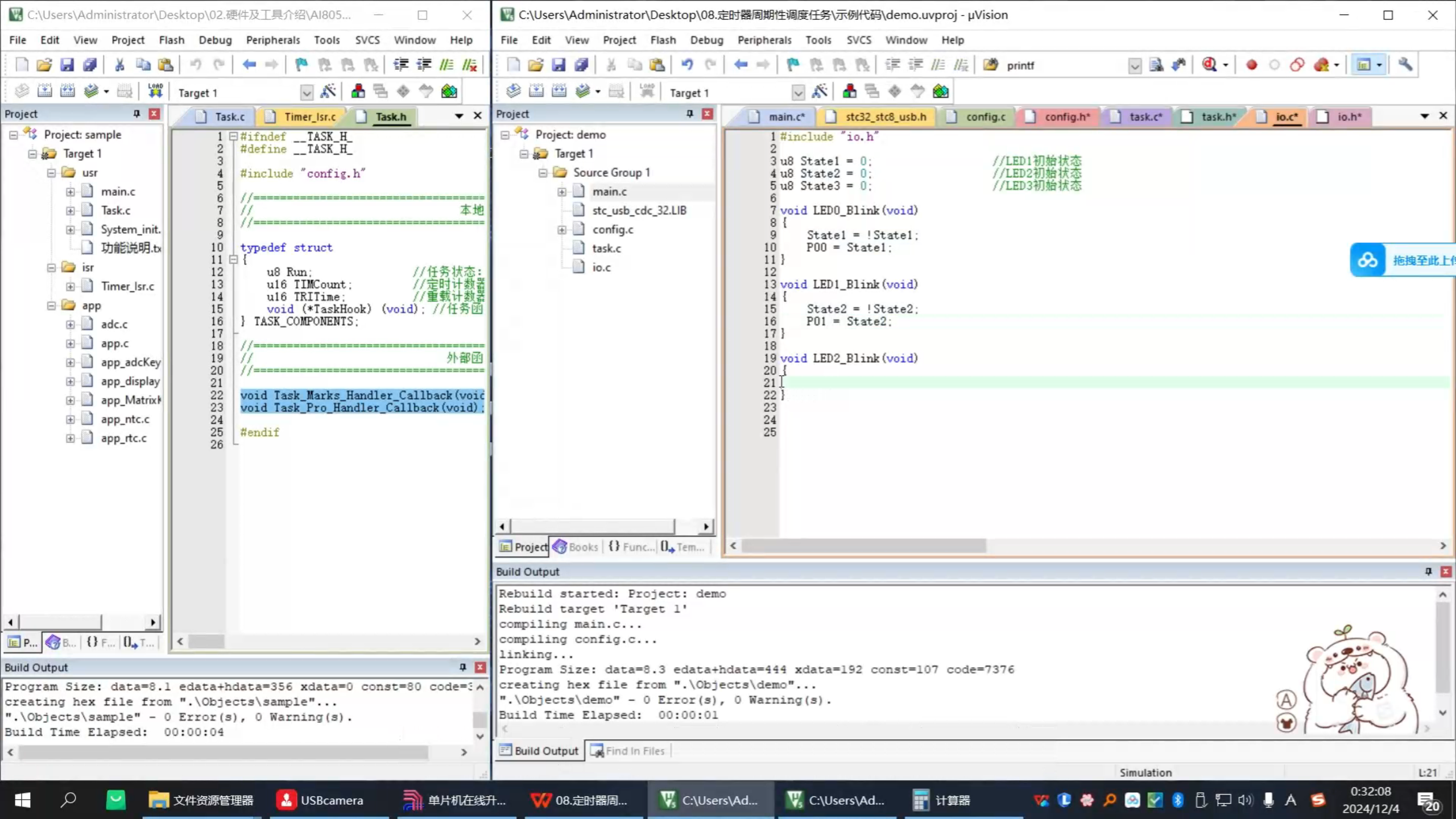The height and width of the screenshot is (819, 1456).
Task: Start debug session magnifier icon
Action: click(1210, 65)
